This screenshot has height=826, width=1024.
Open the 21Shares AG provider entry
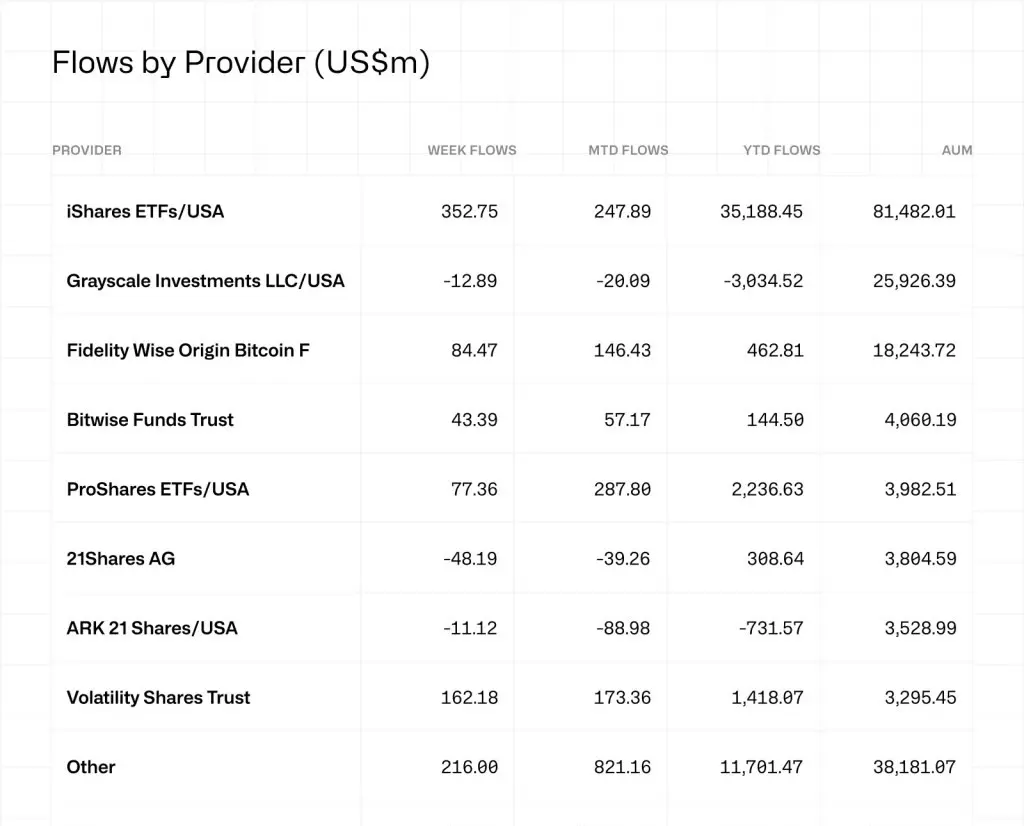[x=120, y=559]
